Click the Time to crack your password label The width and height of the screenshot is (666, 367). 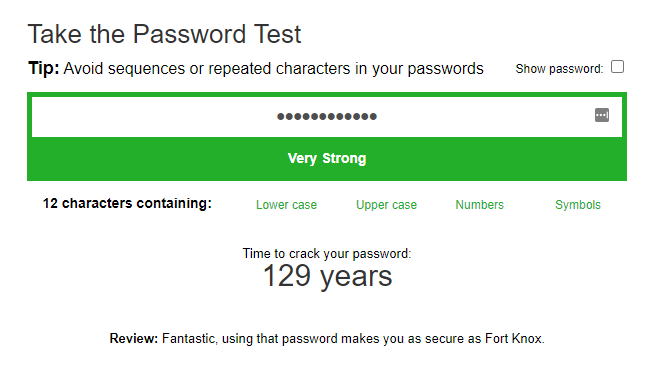[327, 254]
